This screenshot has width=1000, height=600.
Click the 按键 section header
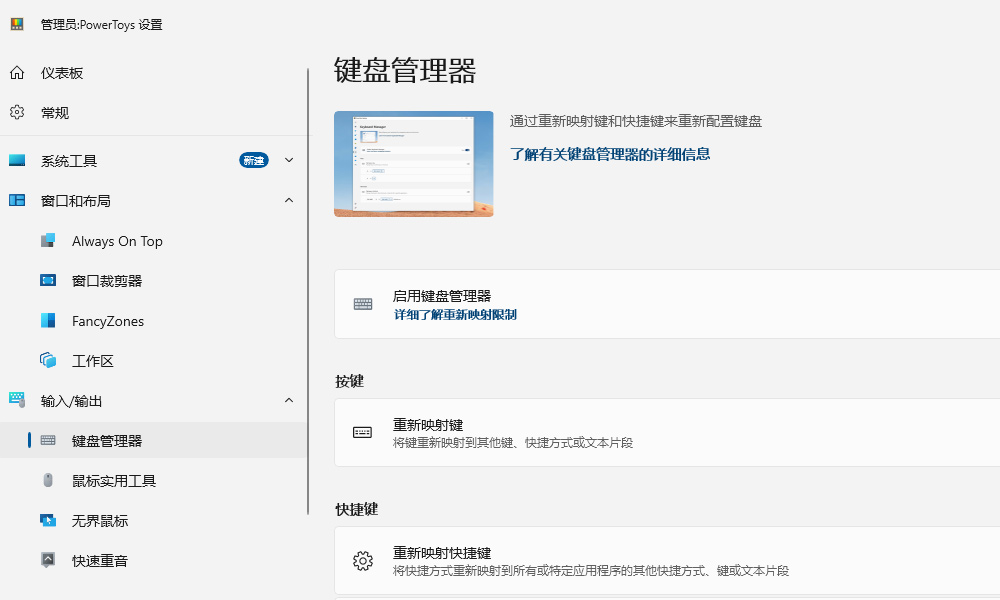coord(349,381)
